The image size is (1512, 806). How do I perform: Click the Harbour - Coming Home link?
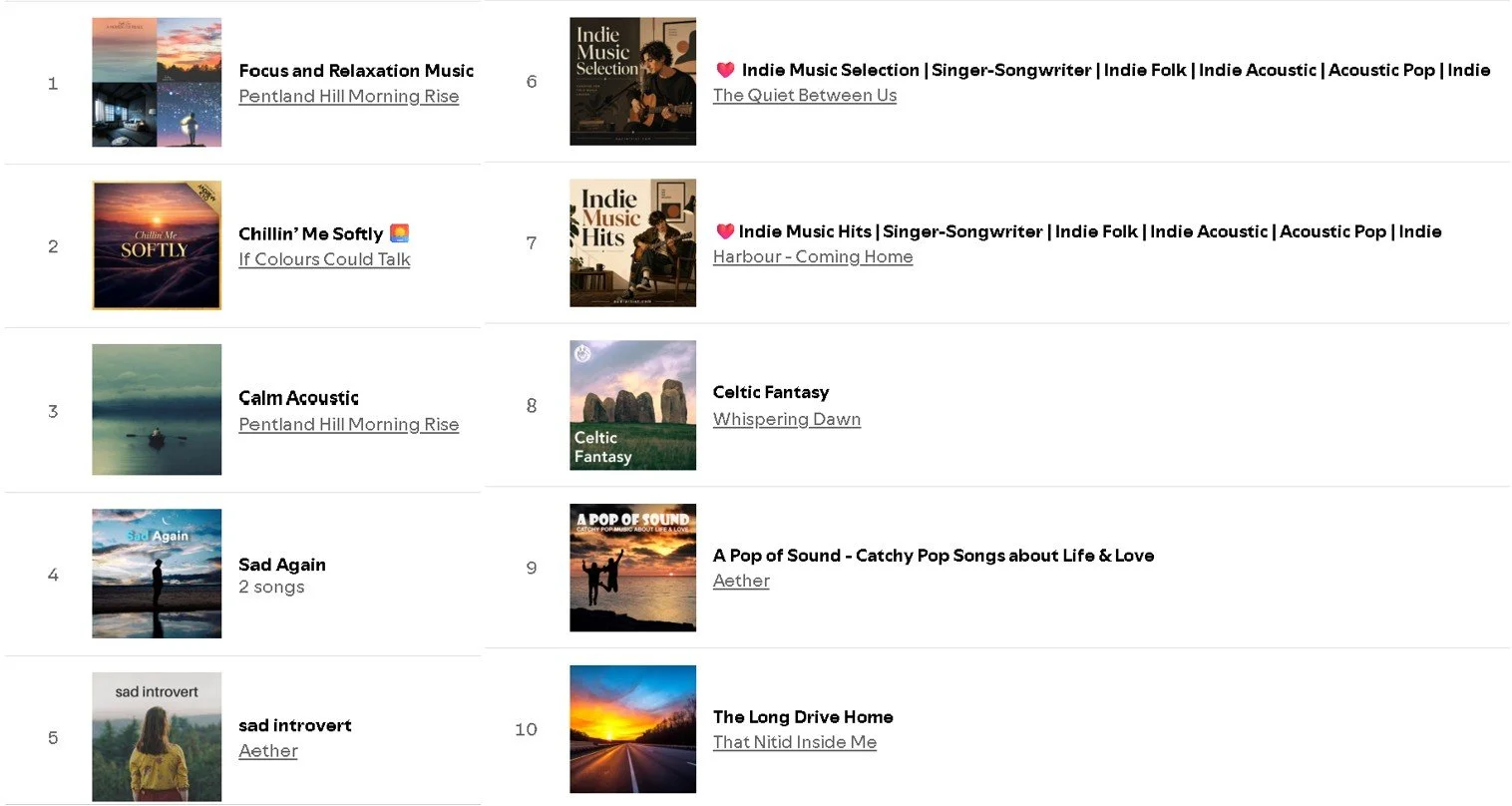[x=813, y=257]
